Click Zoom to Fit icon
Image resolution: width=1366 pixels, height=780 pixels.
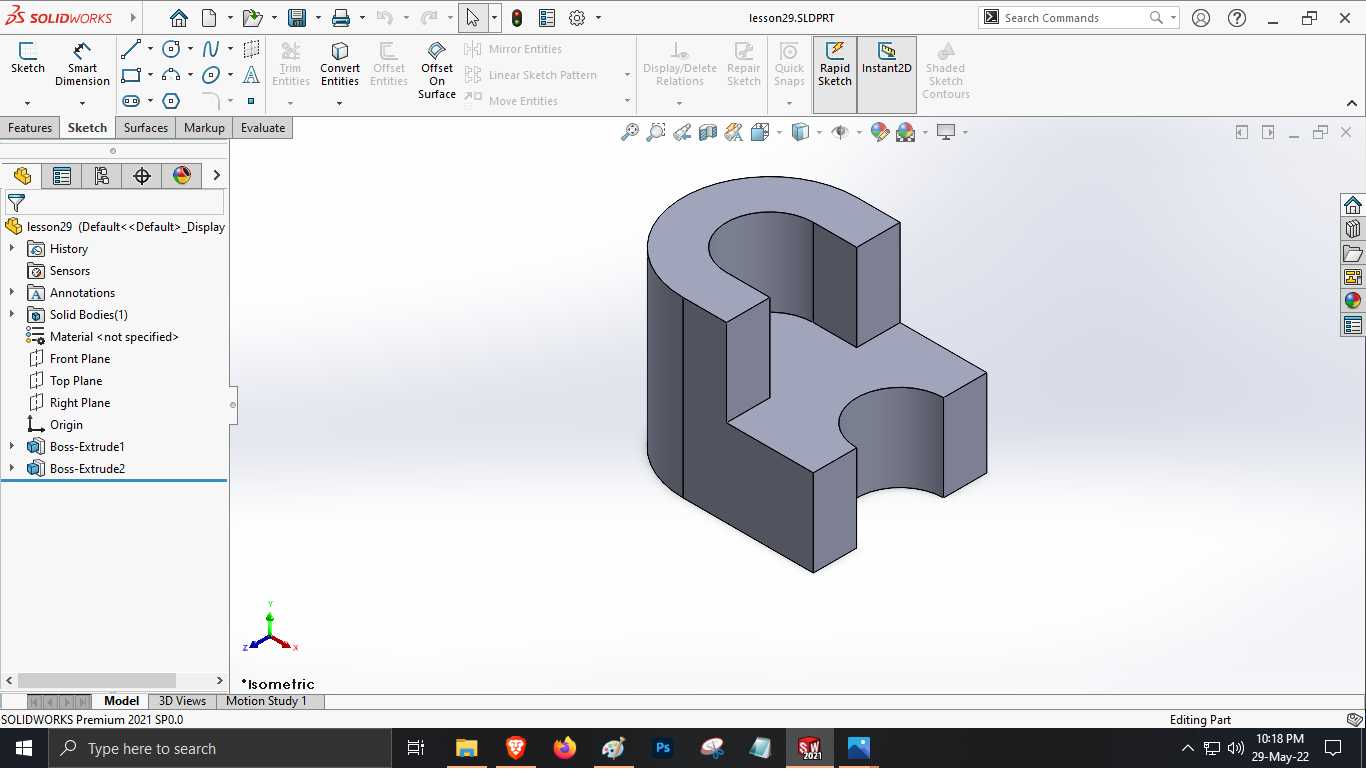click(x=630, y=132)
